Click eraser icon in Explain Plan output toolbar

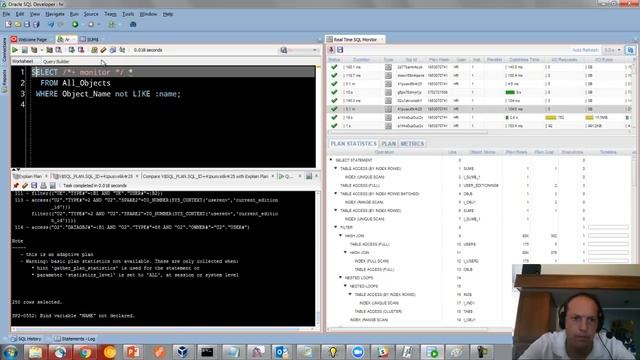(25, 185)
